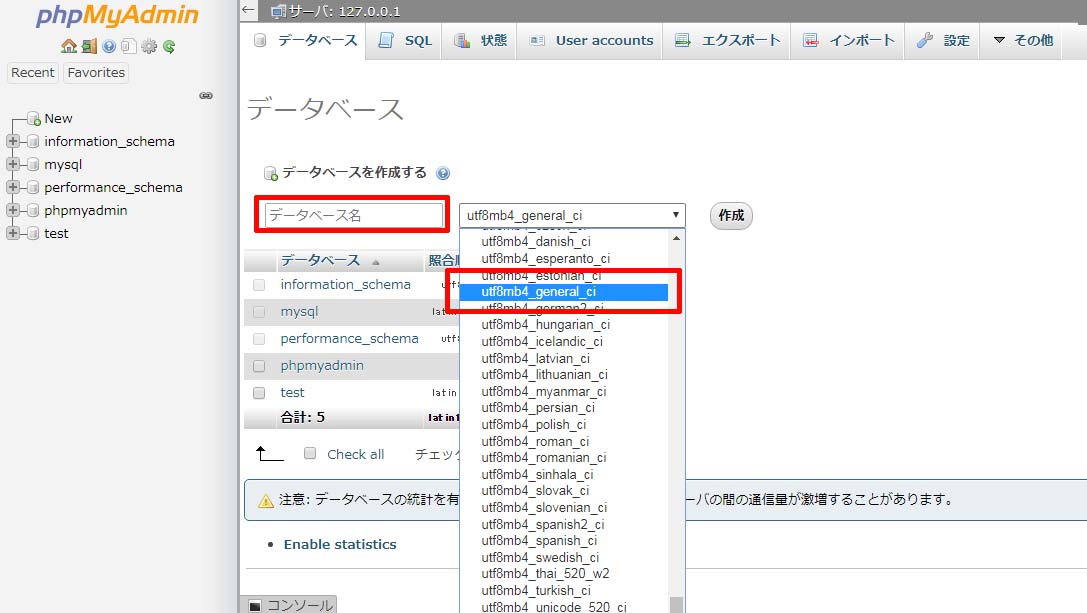The width and height of the screenshot is (1087, 613).
Task: Open the エクスポート tab
Action: pyautogui.click(x=728, y=41)
